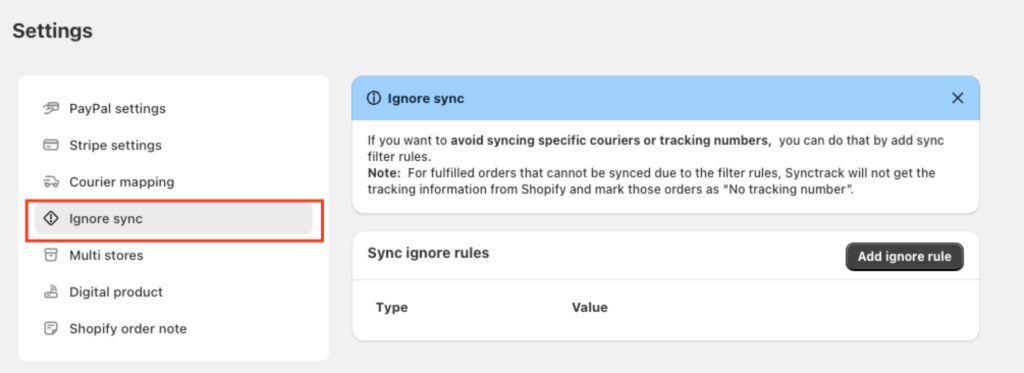1024x373 pixels.
Task: Select the highlighted Ignore sync menu item
Action: (x=174, y=219)
